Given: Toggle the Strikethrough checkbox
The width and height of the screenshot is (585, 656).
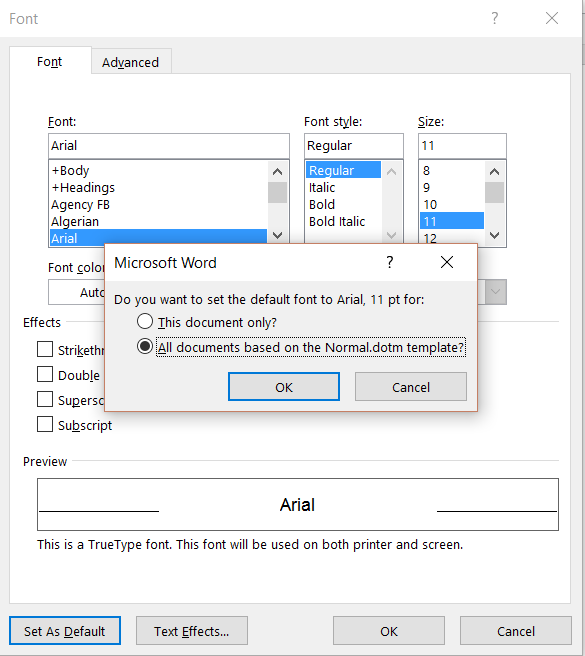Looking at the screenshot, I should [45, 349].
